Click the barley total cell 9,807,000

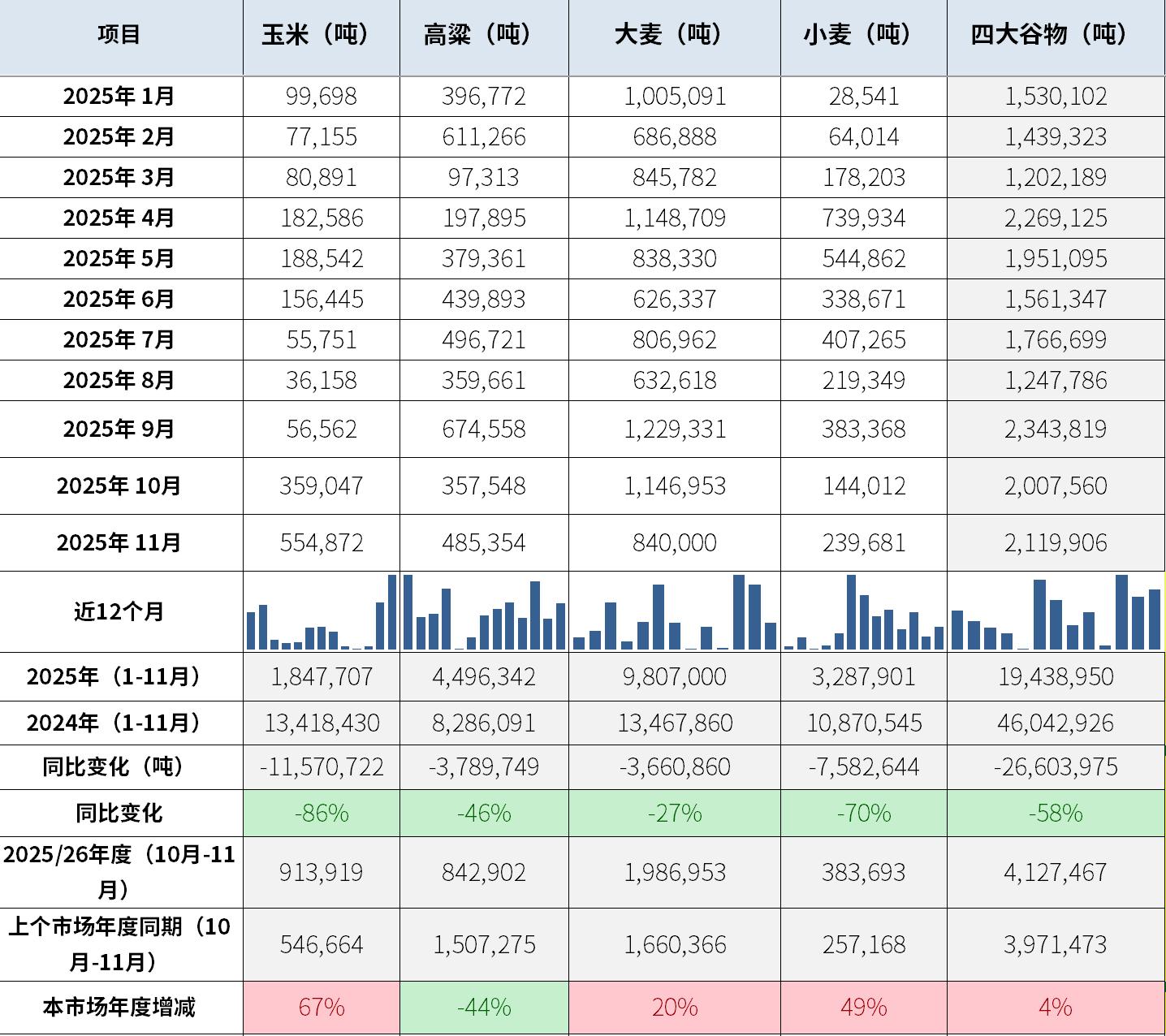pos(674,676)
